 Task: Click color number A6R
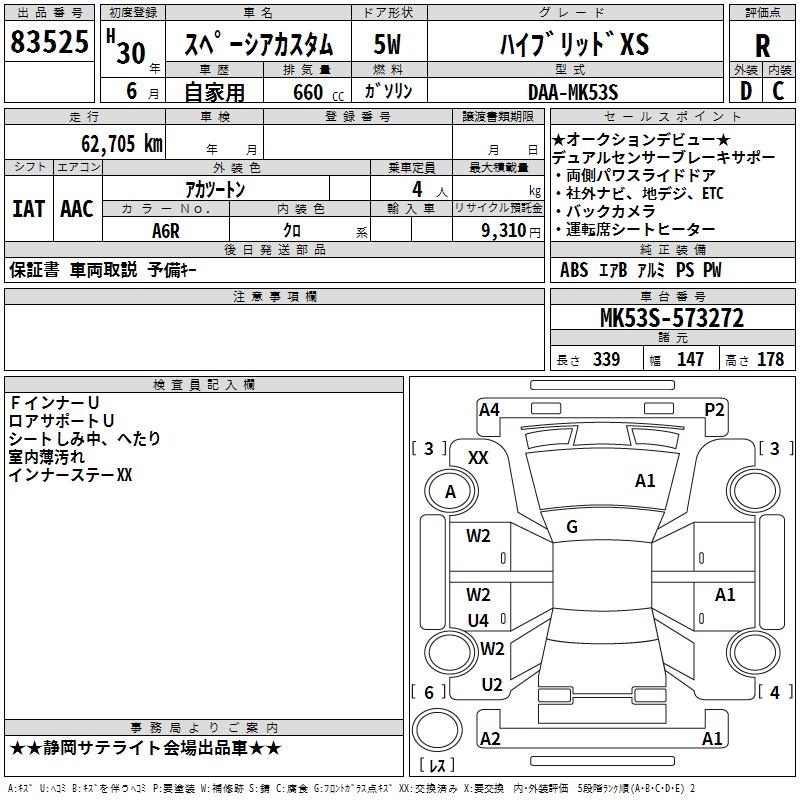[x=166, y=231]
